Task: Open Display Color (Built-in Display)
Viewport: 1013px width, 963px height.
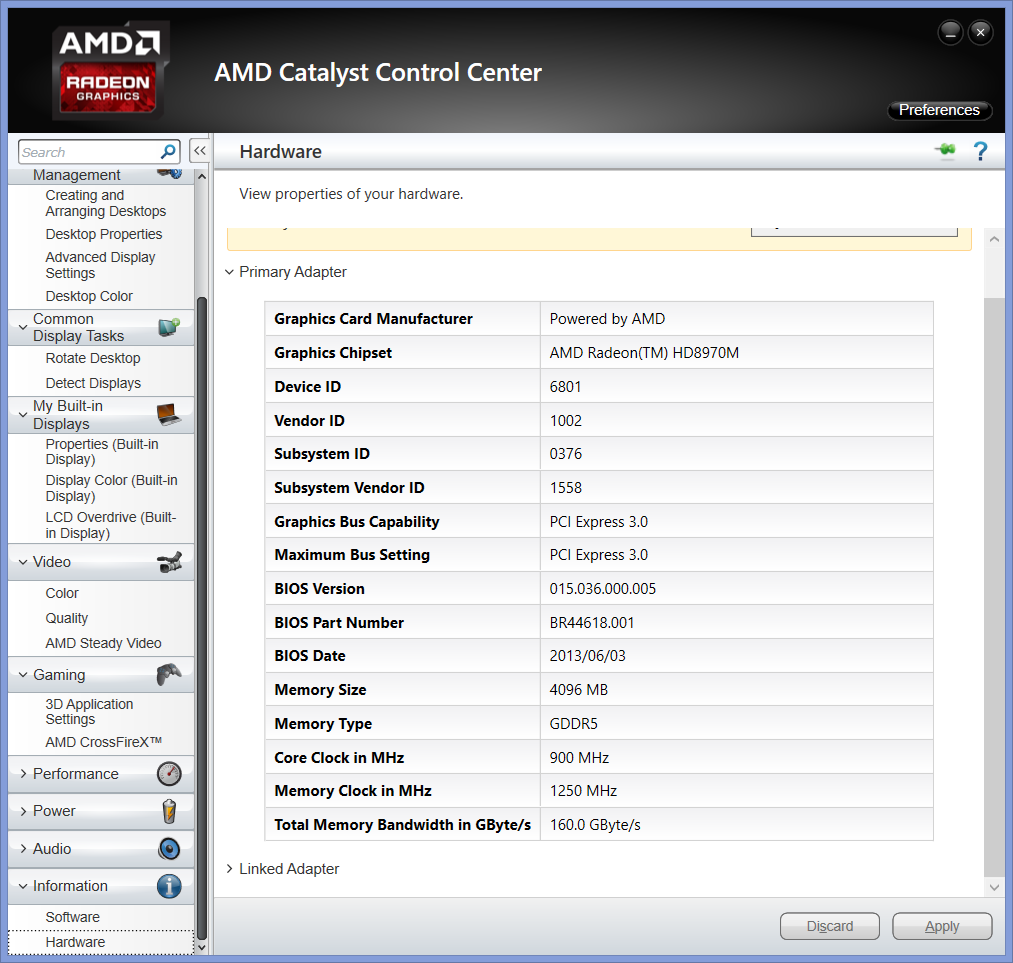Action: pyautogui.click(x=111, y=488)
